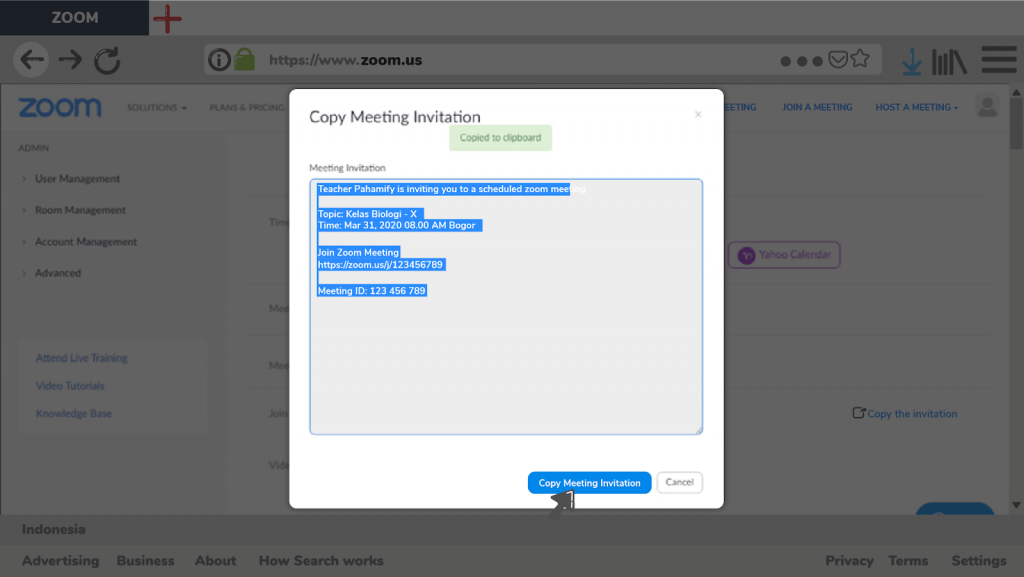
Task: Click the browser forward arrow
Action: 70,60
